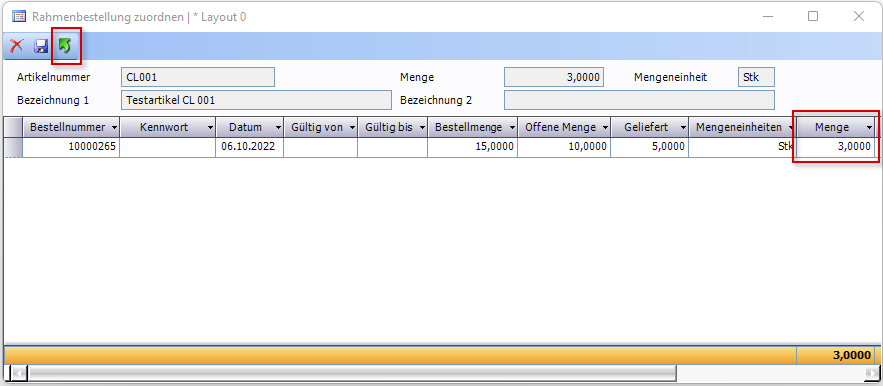Viewport: 883px width, 386px height.
Task: Click the Mengeneinheit field Stk
Action: pyautogui.click(x=756, y=77)
